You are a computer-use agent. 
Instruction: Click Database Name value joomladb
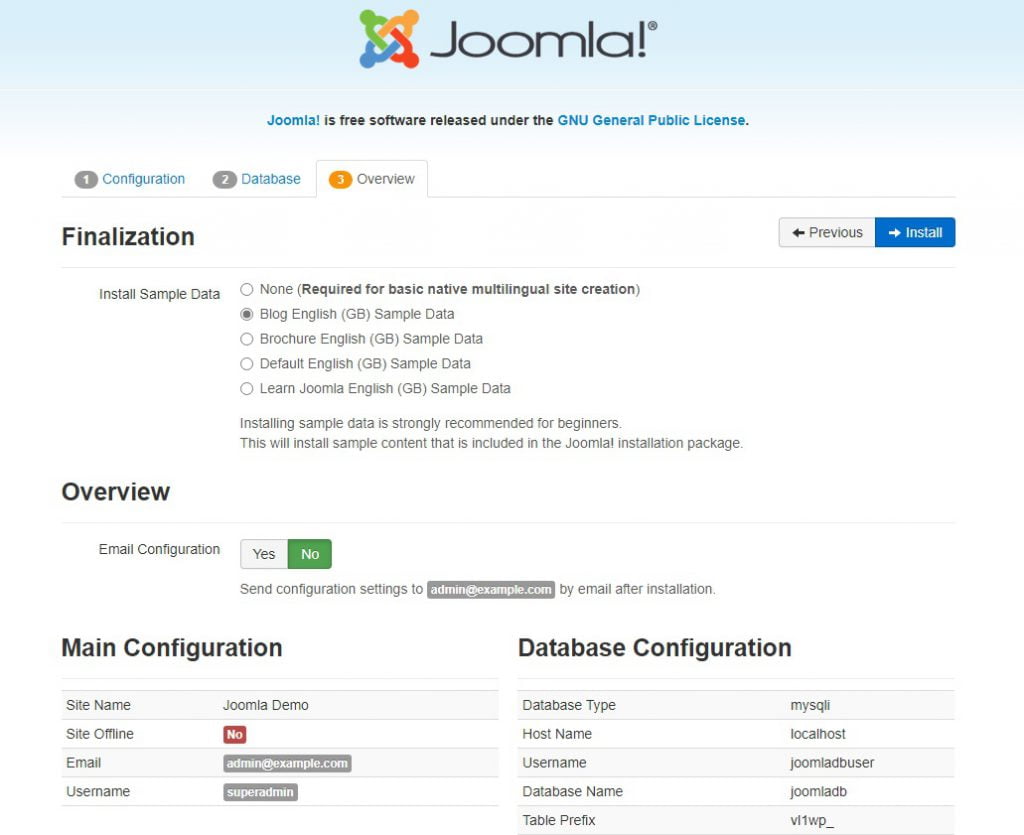tap(818, 791)
